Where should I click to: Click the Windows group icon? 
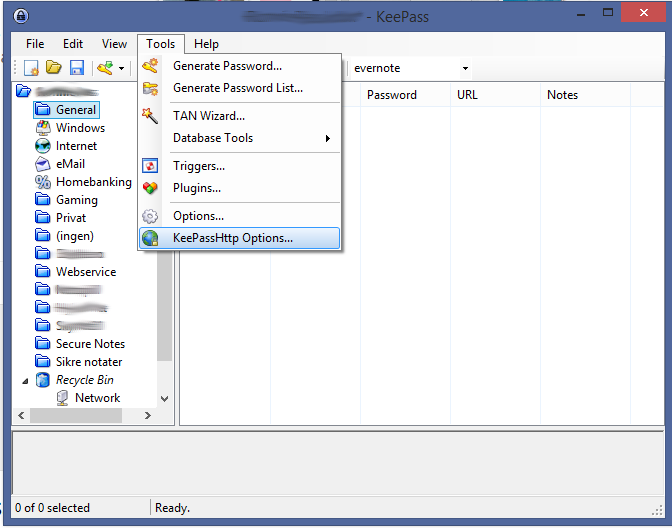coord(42,128)
